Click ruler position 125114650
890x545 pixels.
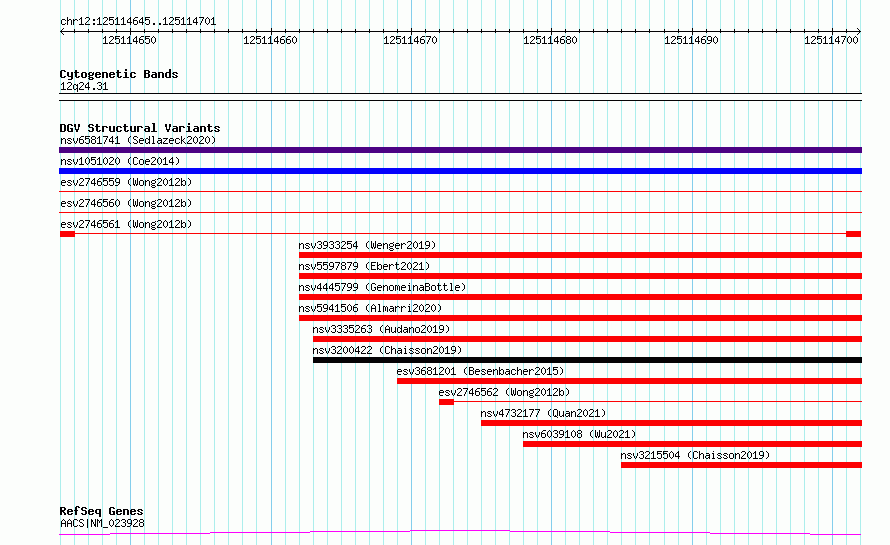click(x=129, y=40)
